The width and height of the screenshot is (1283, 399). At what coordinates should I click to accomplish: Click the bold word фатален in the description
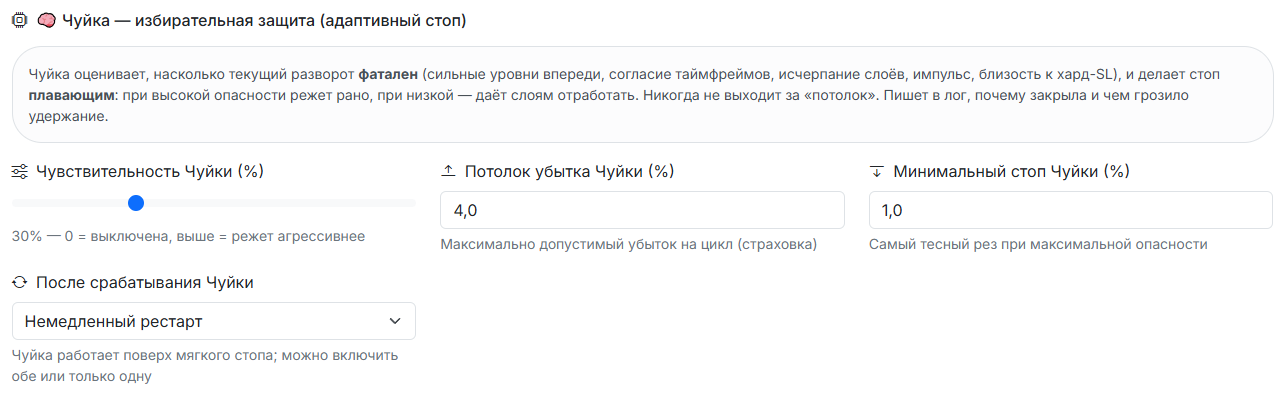[388, 75]
